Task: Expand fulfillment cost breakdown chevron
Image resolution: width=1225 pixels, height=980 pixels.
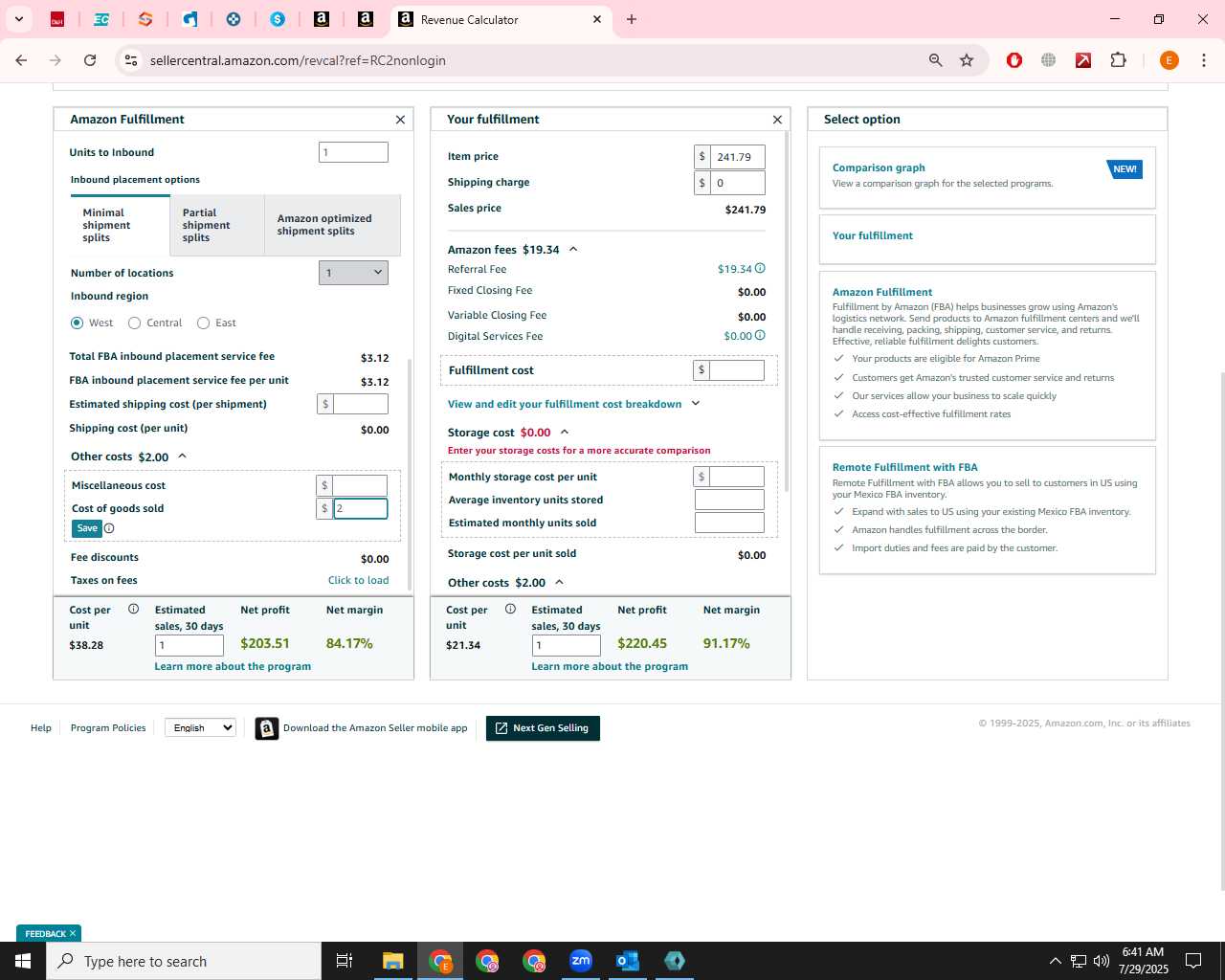Action: tap(696, 404)
